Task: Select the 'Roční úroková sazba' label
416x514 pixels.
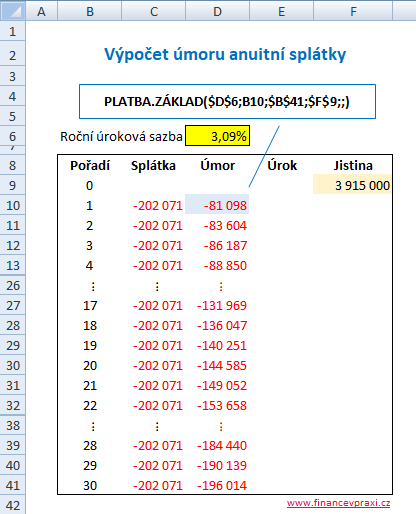Action: [x=121, y=136]
